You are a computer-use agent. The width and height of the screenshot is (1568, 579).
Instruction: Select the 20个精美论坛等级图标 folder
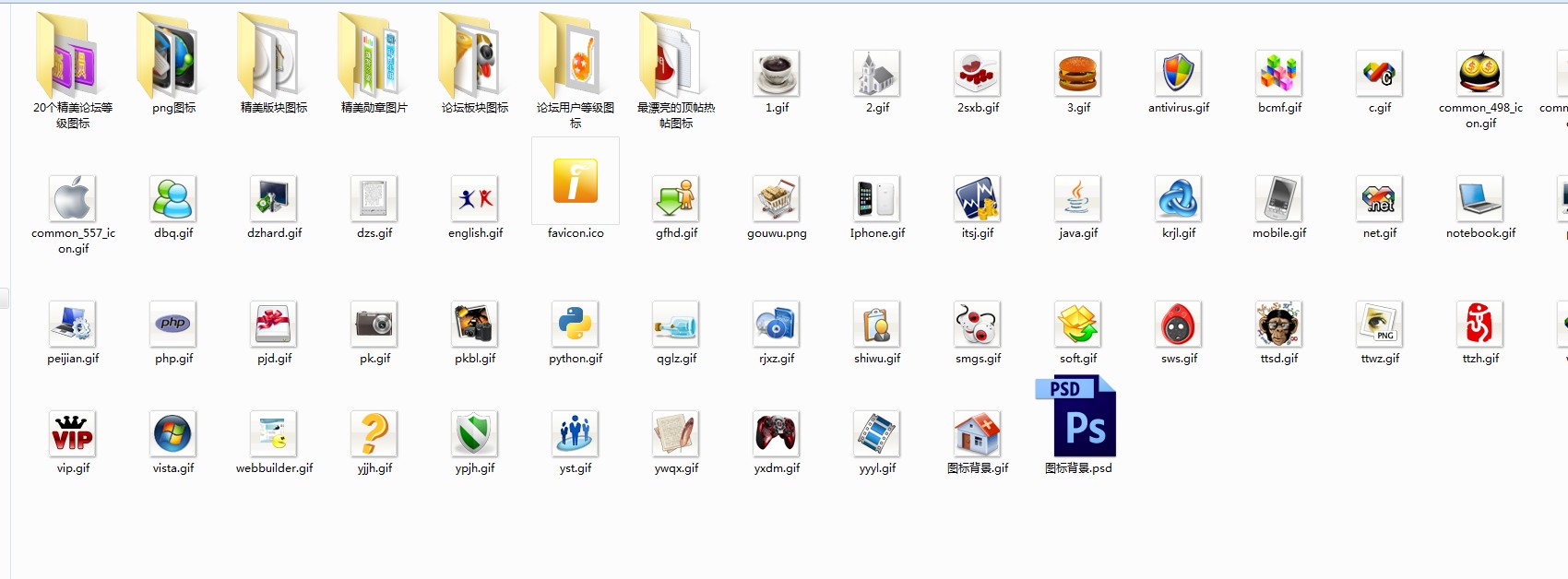tap(73, 55)
